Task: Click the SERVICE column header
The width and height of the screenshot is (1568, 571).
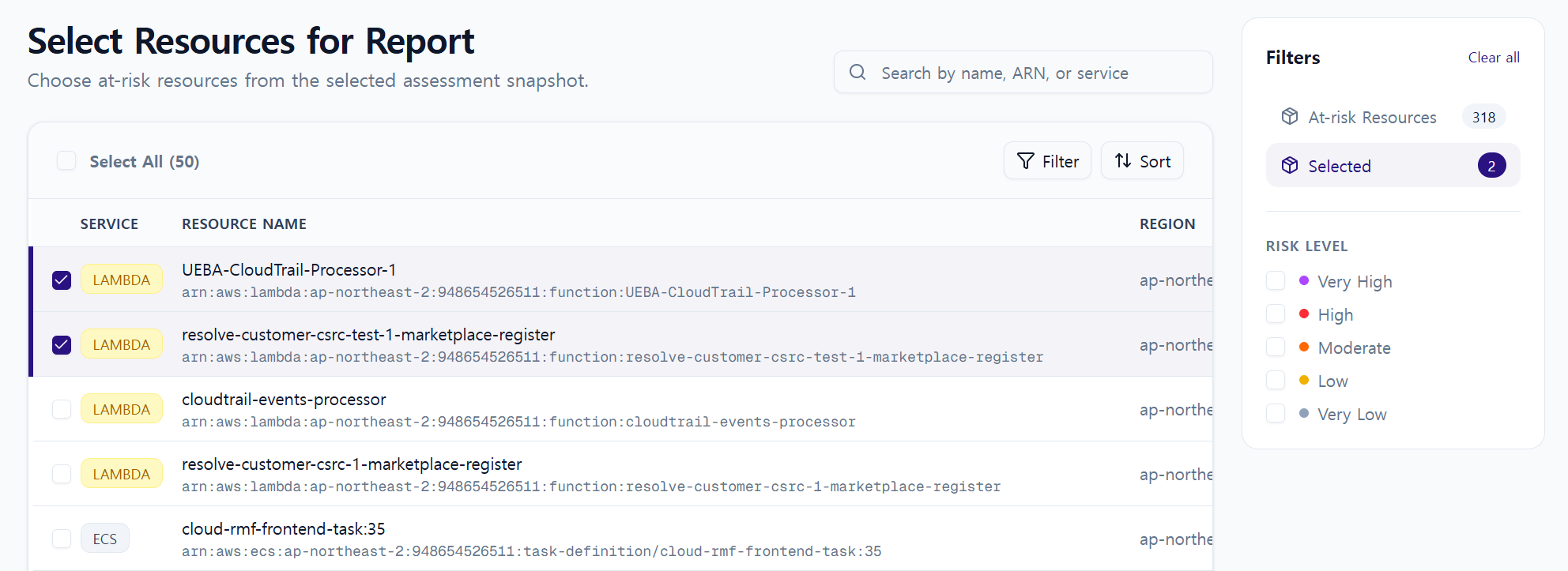Action: pyautogui.click(x=109, y=224)
